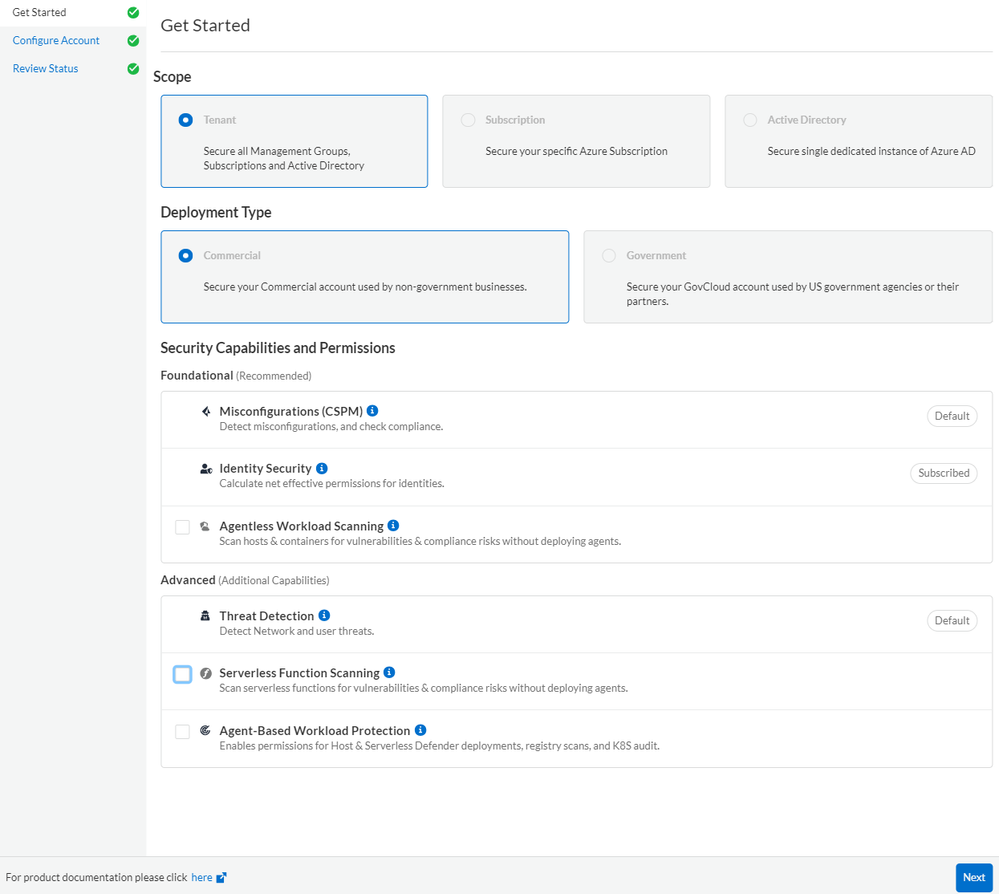Click info icon beside Identity Security
This screenshot has height=894, width=999.
pyautogui.click(x=322, y=468)
